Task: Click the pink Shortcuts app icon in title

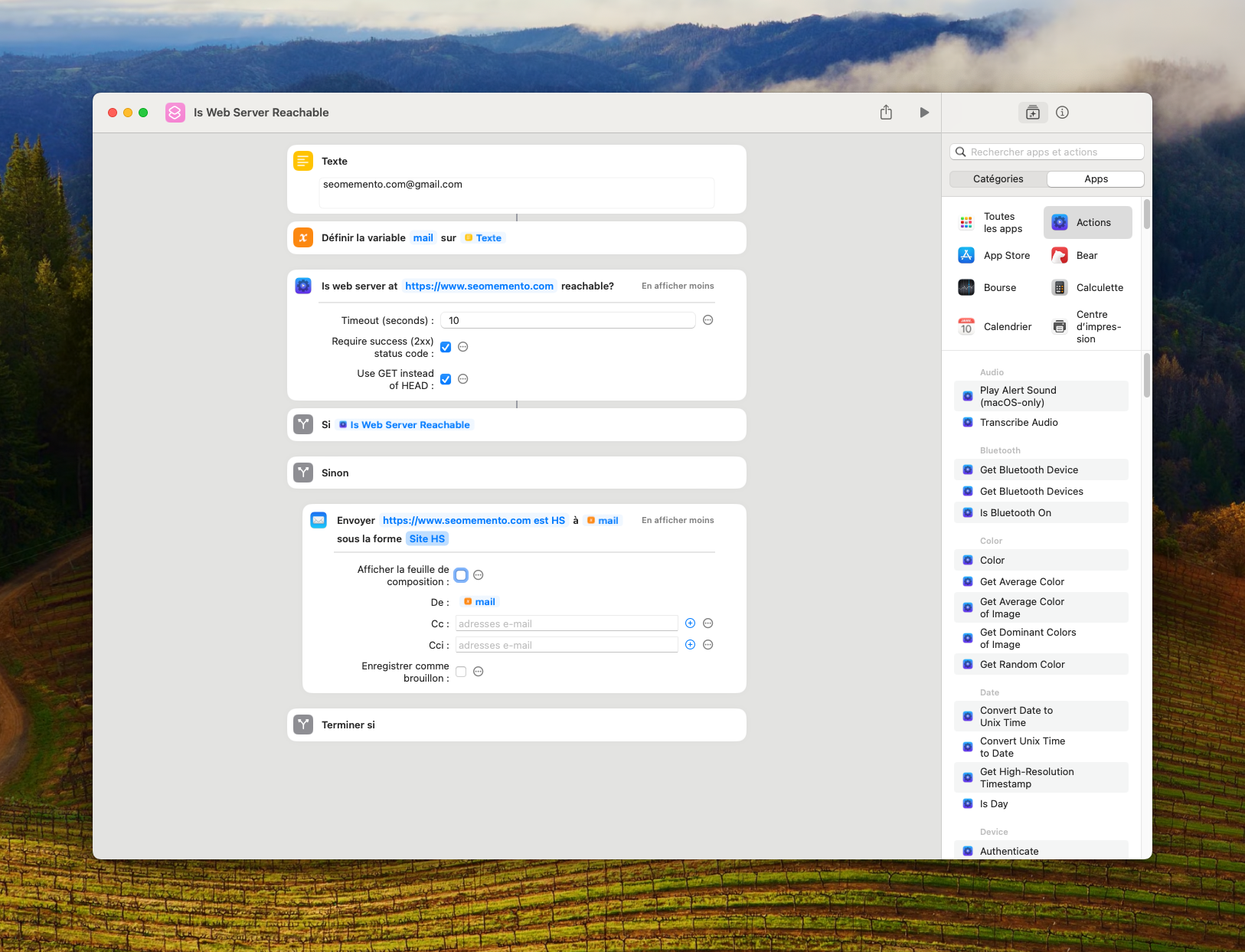Action: pos(175,113)
